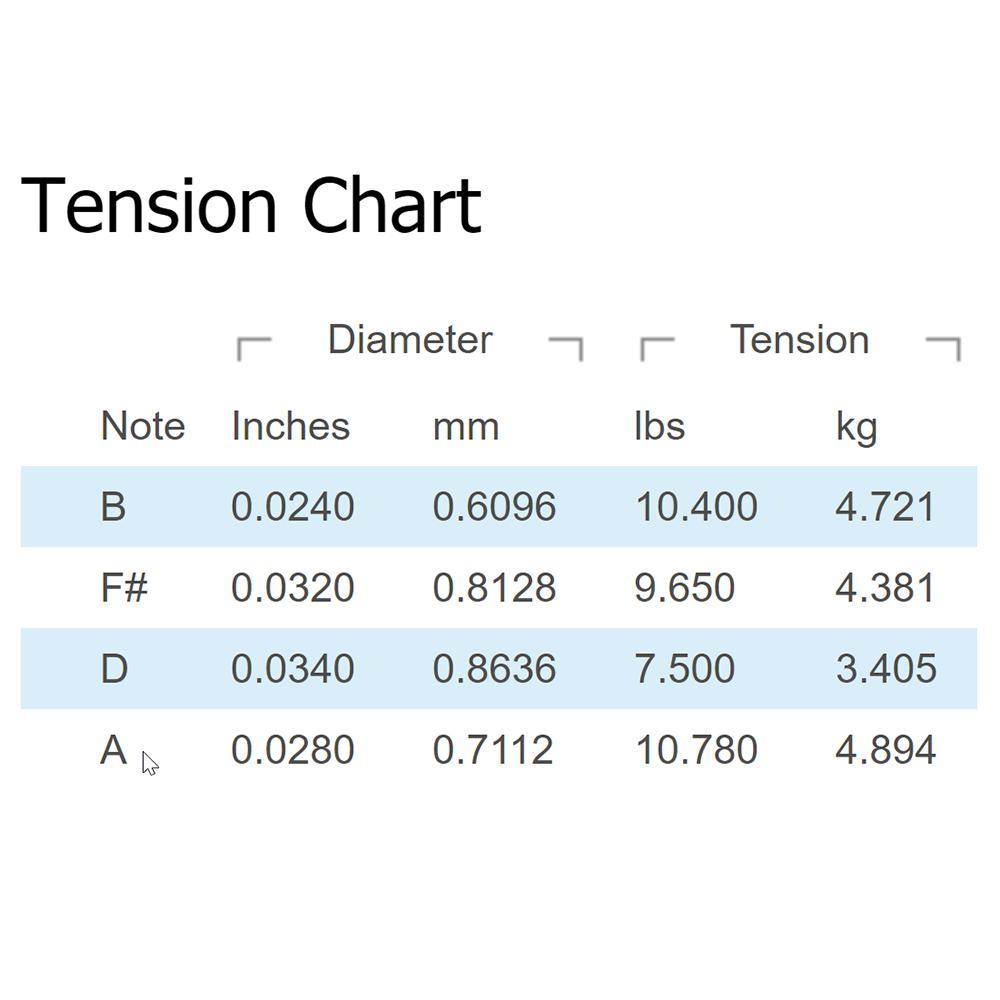Click the 0.7112 mm diameter value
Screen dimensions: 1000x1000
(492, 749)
